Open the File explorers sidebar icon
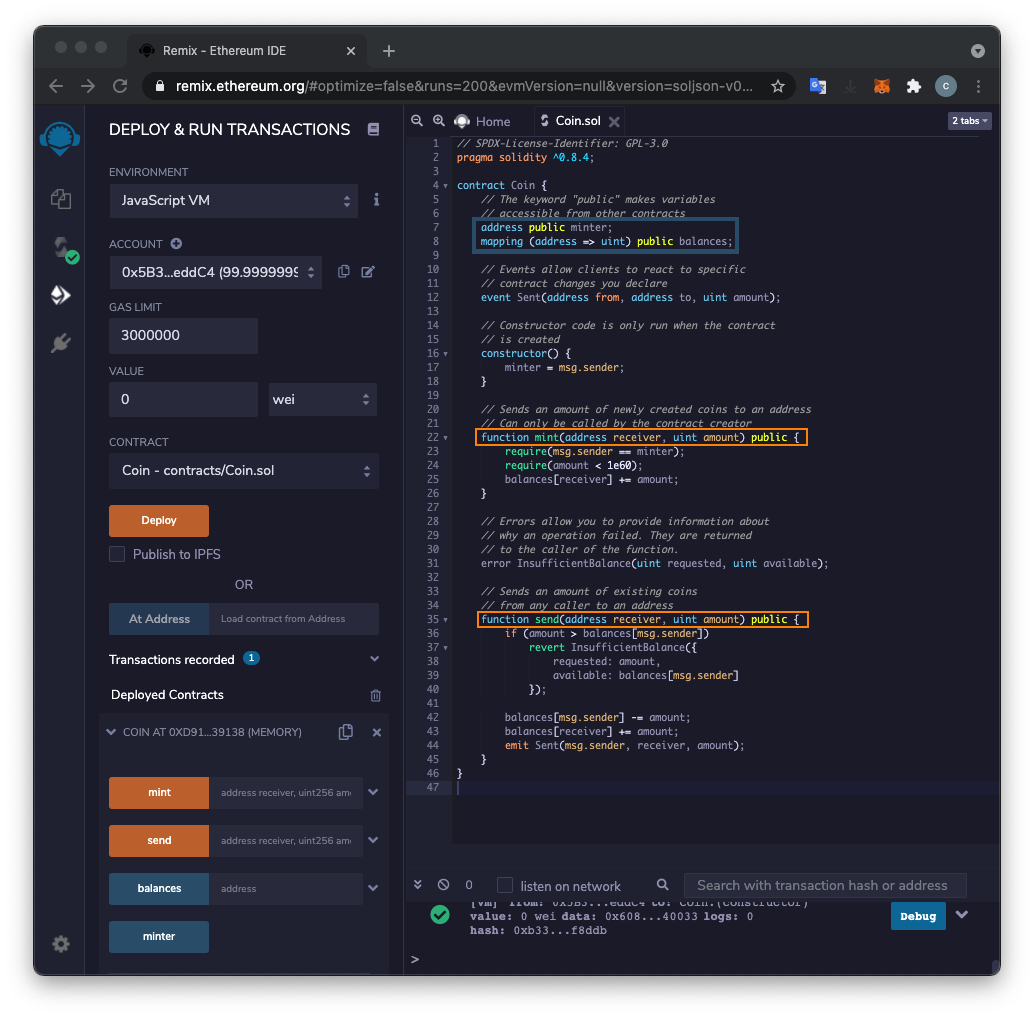This screenshot has height=1017, width=1034. 61,199
